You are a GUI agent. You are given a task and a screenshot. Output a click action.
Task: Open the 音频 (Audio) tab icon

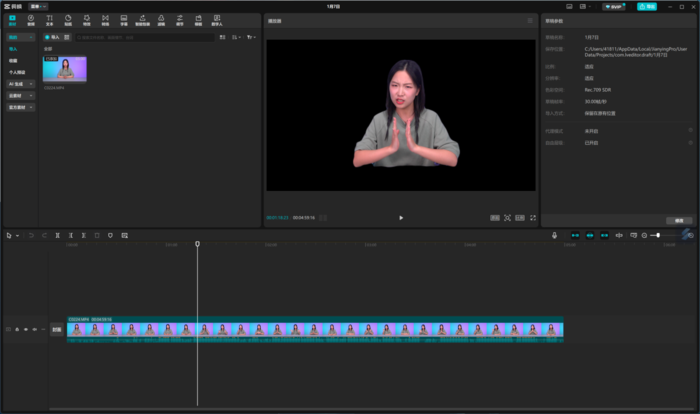coord(31,20)
